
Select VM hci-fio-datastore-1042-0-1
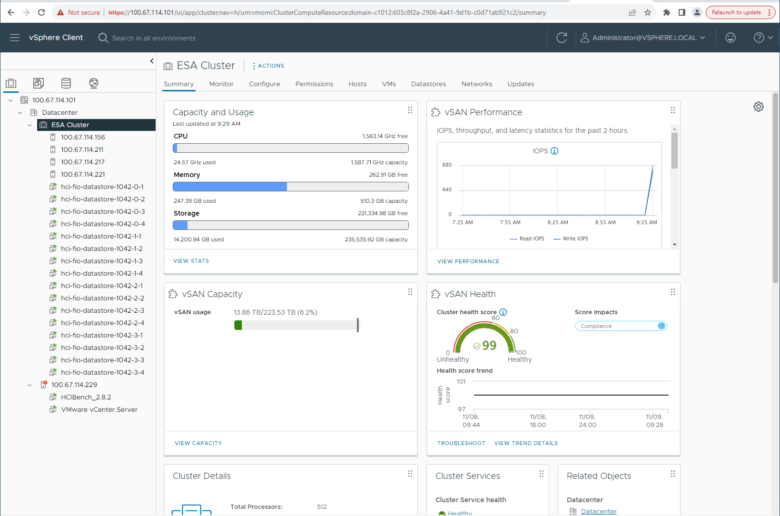[102, 187]
